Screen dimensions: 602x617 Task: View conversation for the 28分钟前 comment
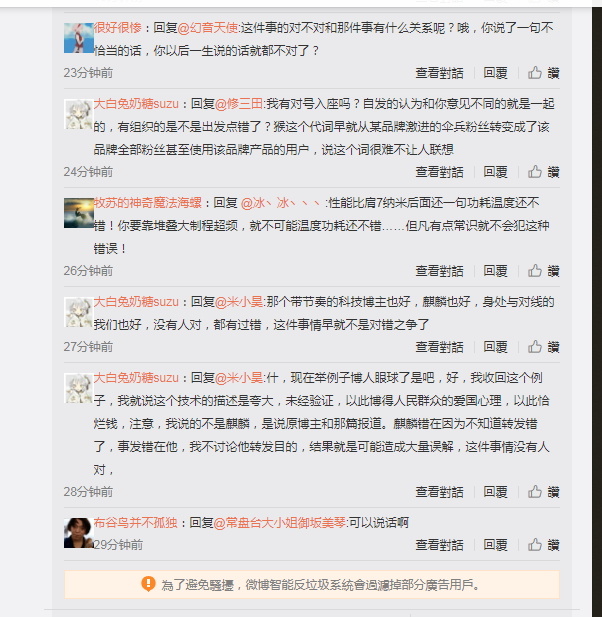click(439, 491)
